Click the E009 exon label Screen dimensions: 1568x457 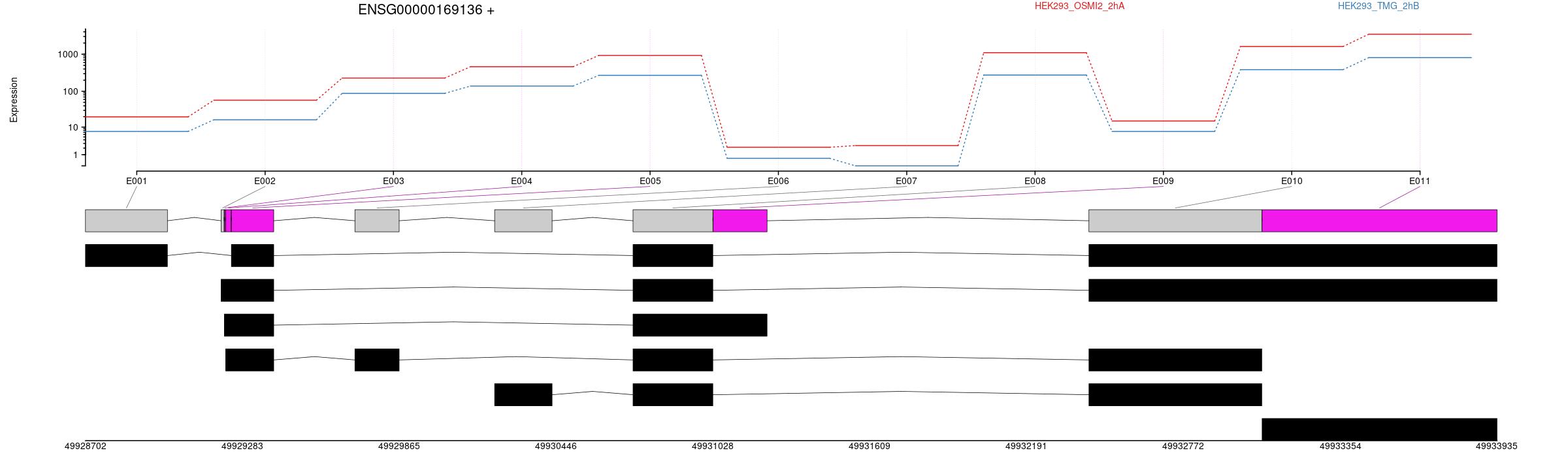click(x=1163, y=181)
